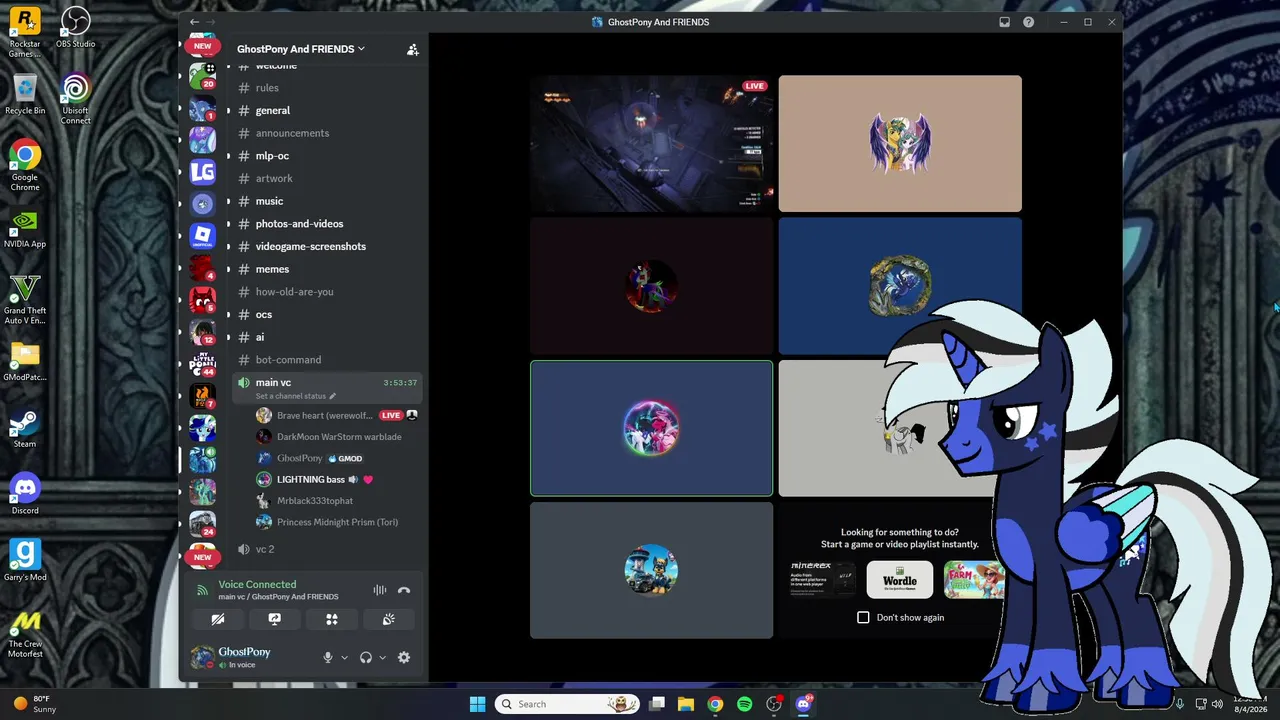
Task: Open OBS Studio desktop shortcut
Action: 75,28
